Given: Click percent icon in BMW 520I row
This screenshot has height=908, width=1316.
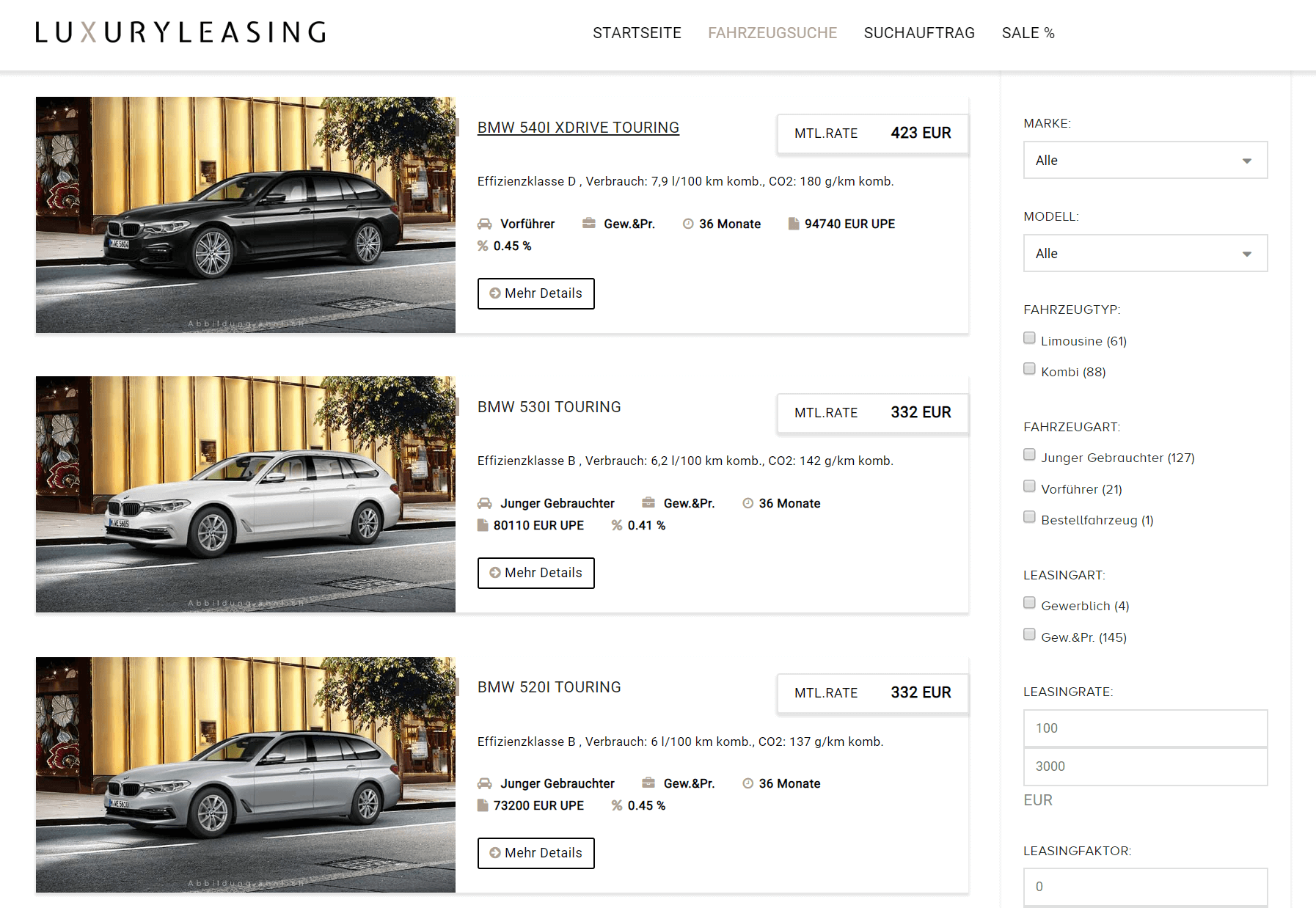Looking at the screenshot, I should pos(617,805).
